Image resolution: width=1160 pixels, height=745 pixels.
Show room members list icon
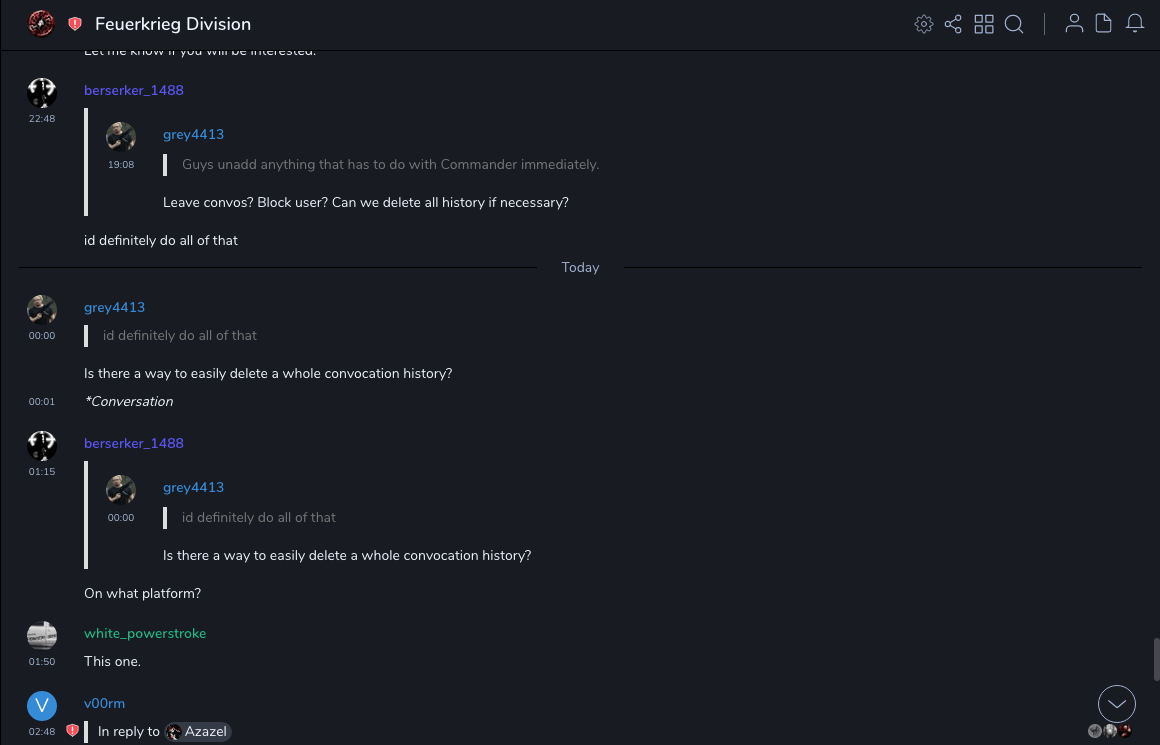(x=1074, y=24)
